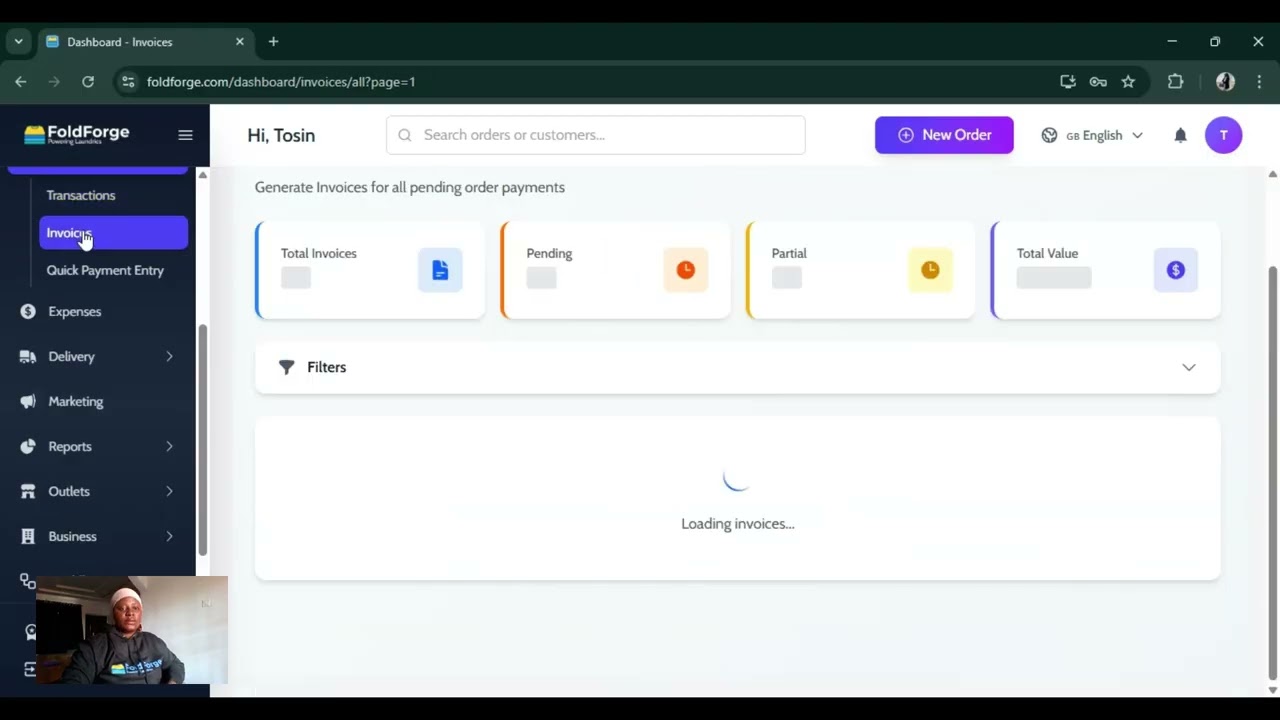Screen dimensions: 1280x720
Task: Expand the Delivery submenu arrow
Action: point(169,356)
